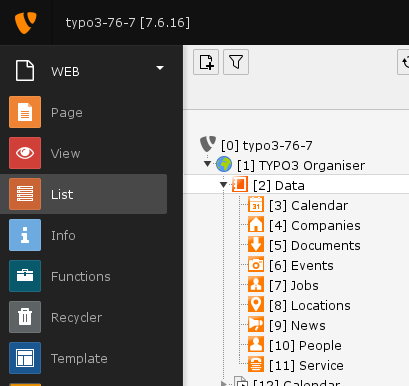409x386 pixels.
Task: Collapse the [1] TYPO3 Organiser node
Action: pos(208,164)
